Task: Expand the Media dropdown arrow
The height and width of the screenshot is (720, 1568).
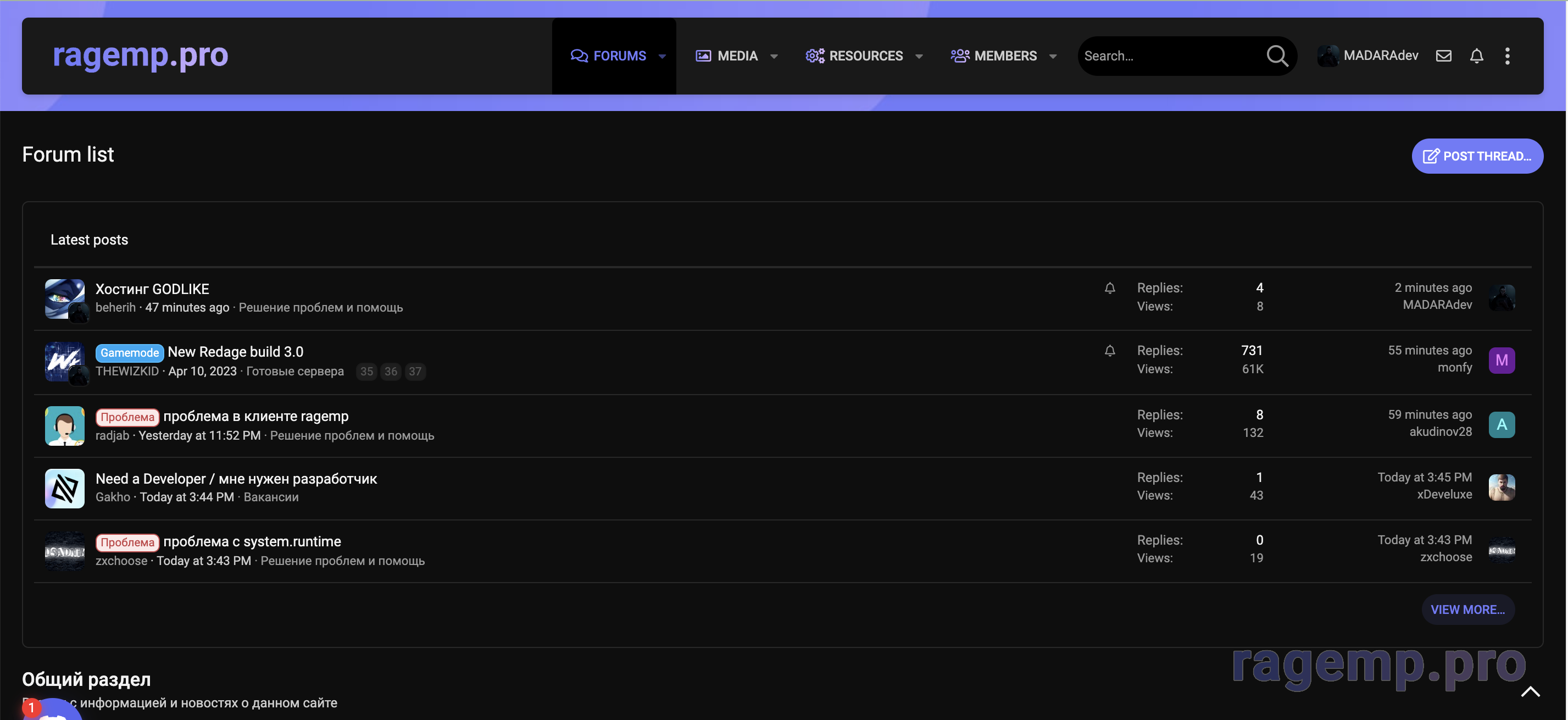Action: (774, 56)
